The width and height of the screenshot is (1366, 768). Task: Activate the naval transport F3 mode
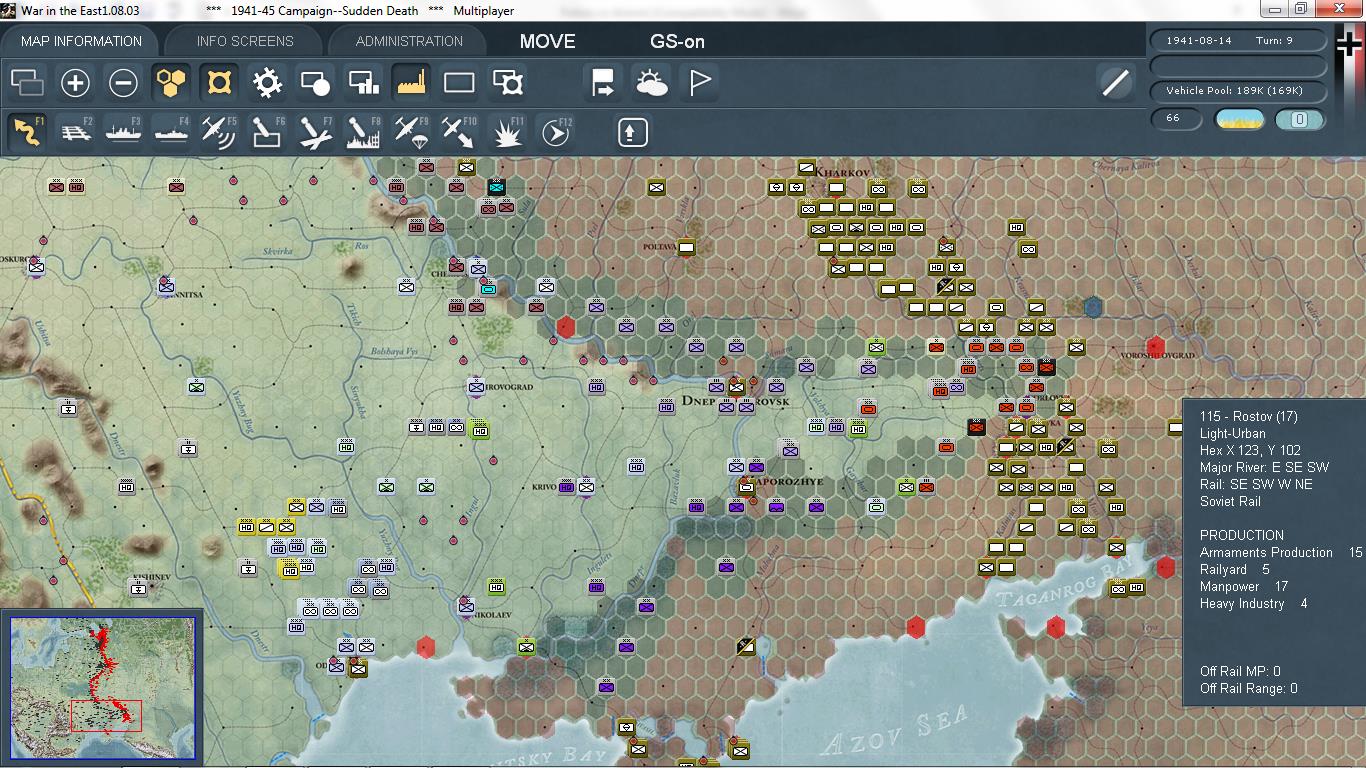(122, 131)
